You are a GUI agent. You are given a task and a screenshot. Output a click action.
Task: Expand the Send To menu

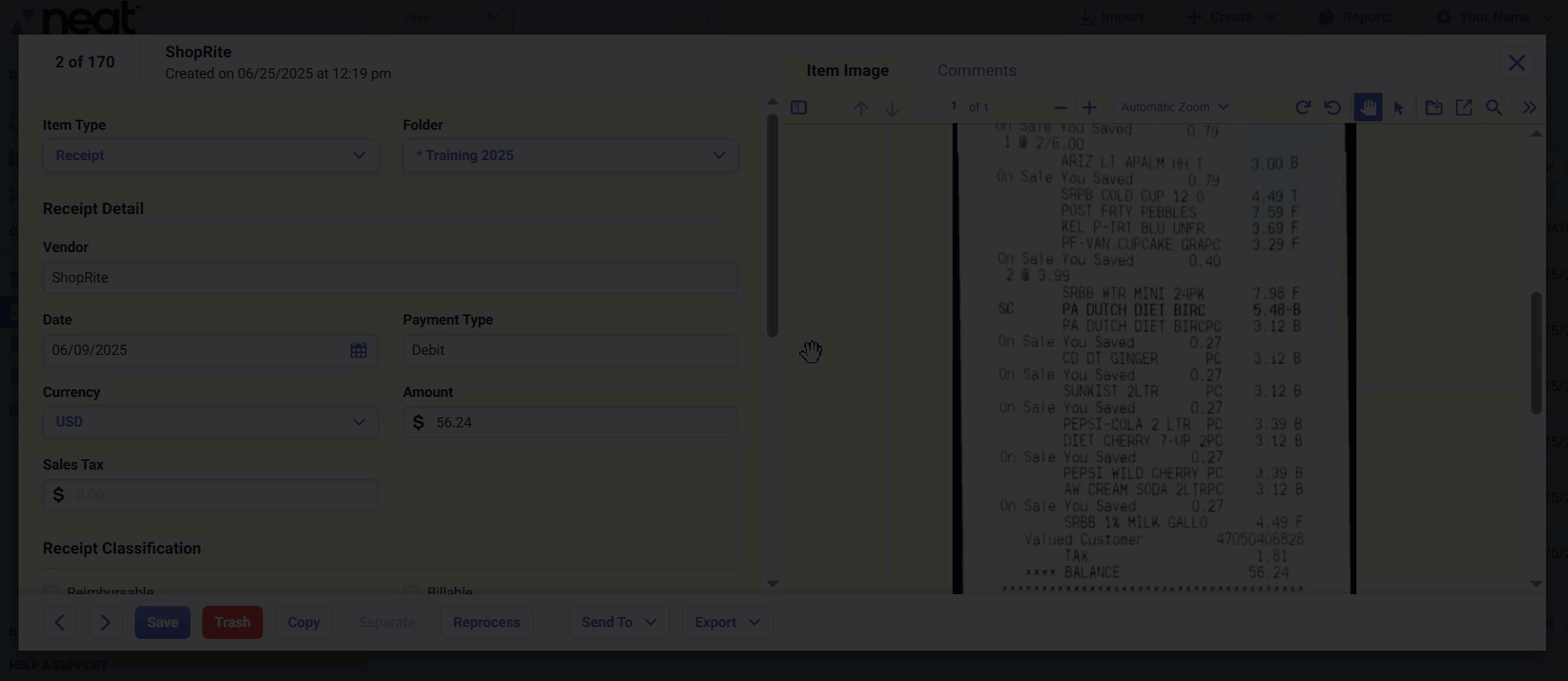coord(619,622)
